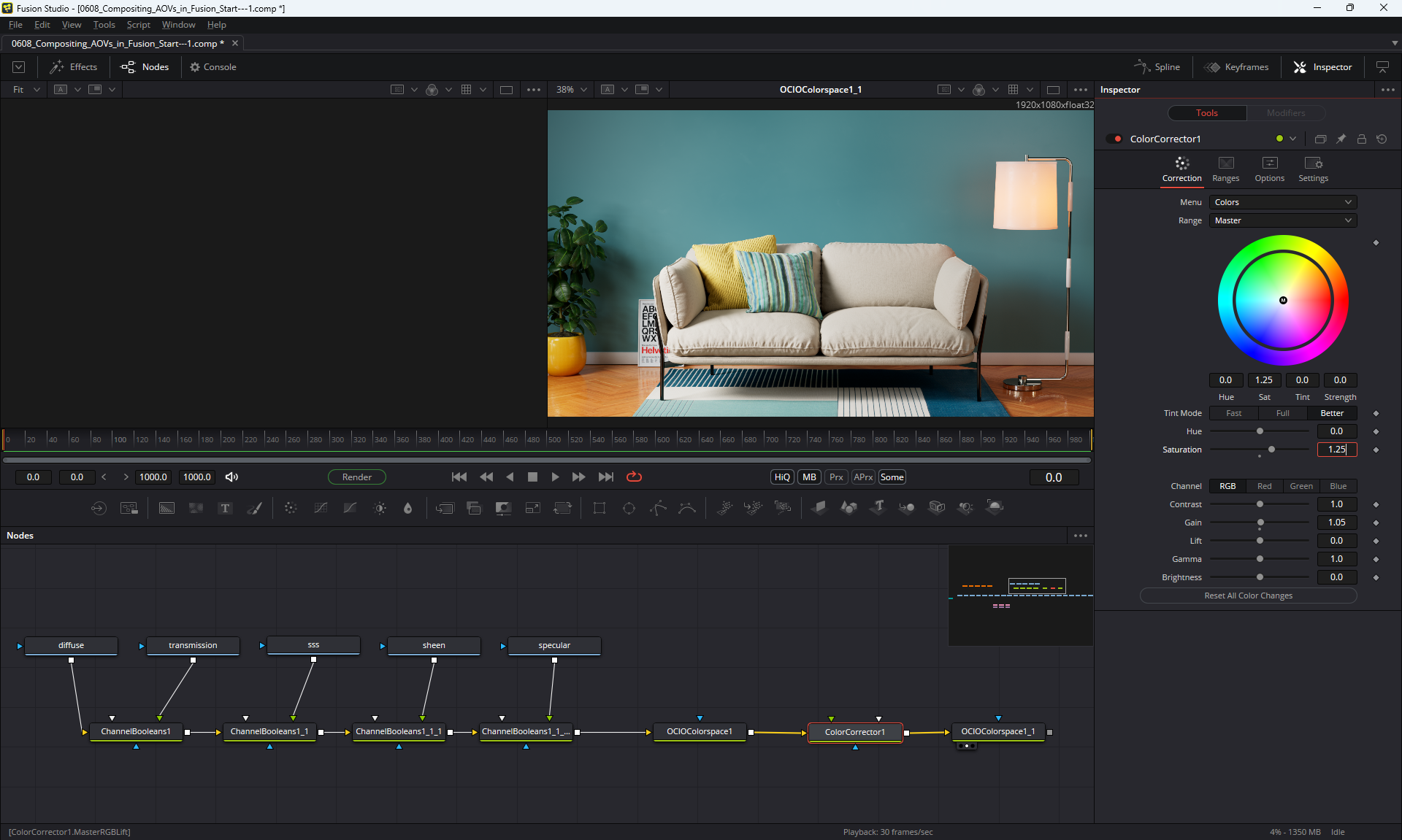
Task: Select the Text tool in toolbar
Action: (x=225, y=508)
